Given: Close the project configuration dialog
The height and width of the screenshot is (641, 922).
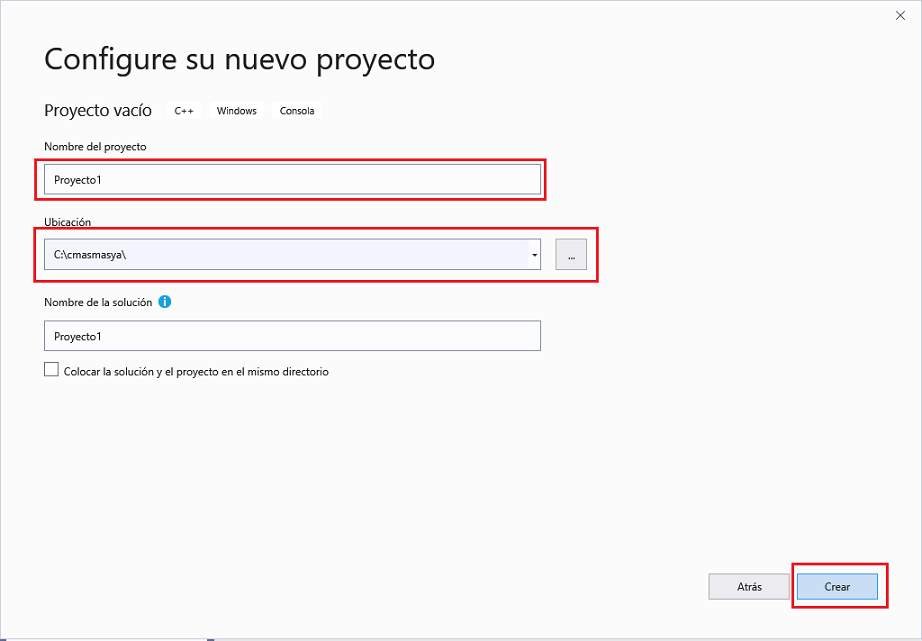Looking at the screenshot, I should tap(898, 16).
